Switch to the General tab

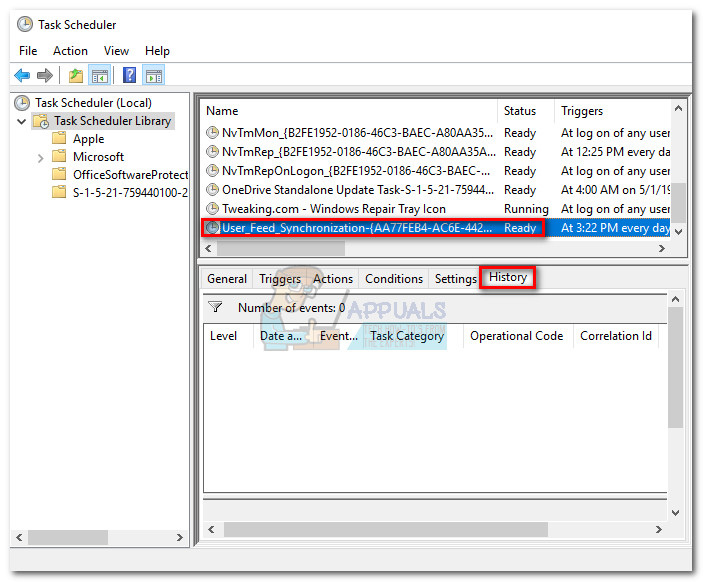[227, 279]
